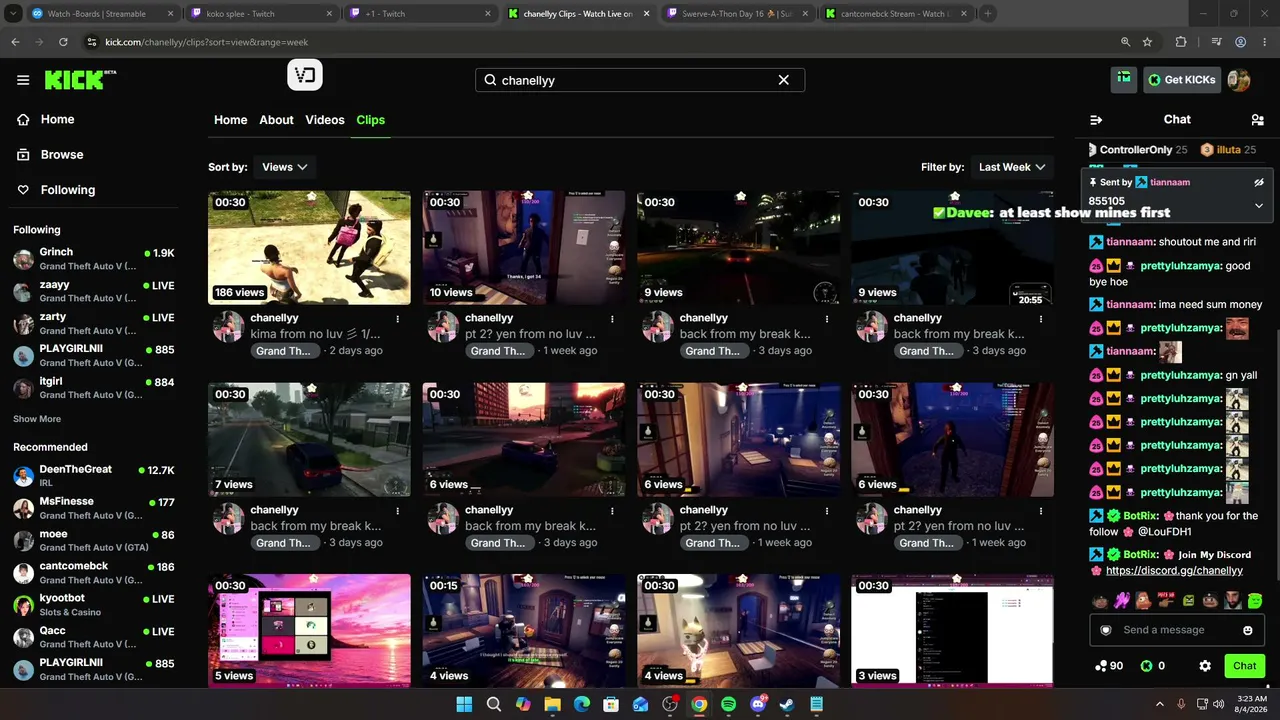Viewport: 1280px width, 720px height.
Task: Switch to the channel Home tab
Action: 230,120
